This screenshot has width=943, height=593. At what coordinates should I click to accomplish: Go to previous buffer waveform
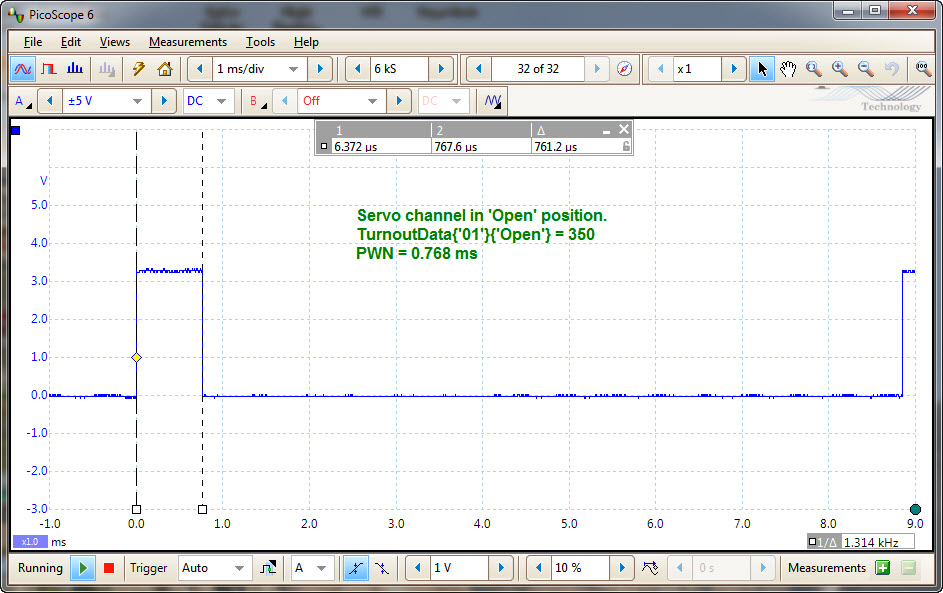pos(479,69)
